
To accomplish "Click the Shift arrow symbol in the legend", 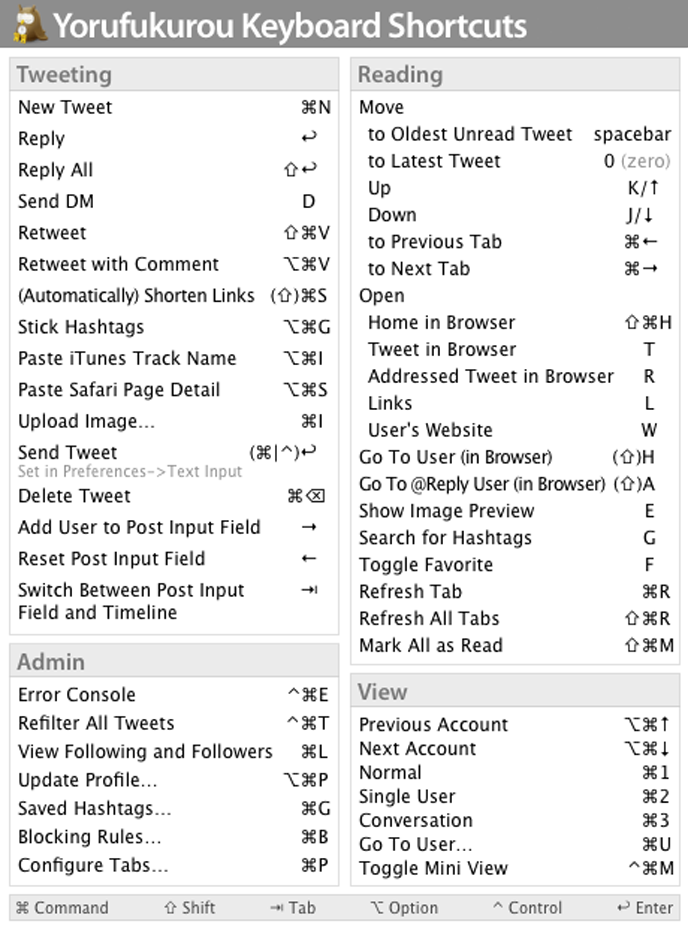I will (x=171, y=907).
